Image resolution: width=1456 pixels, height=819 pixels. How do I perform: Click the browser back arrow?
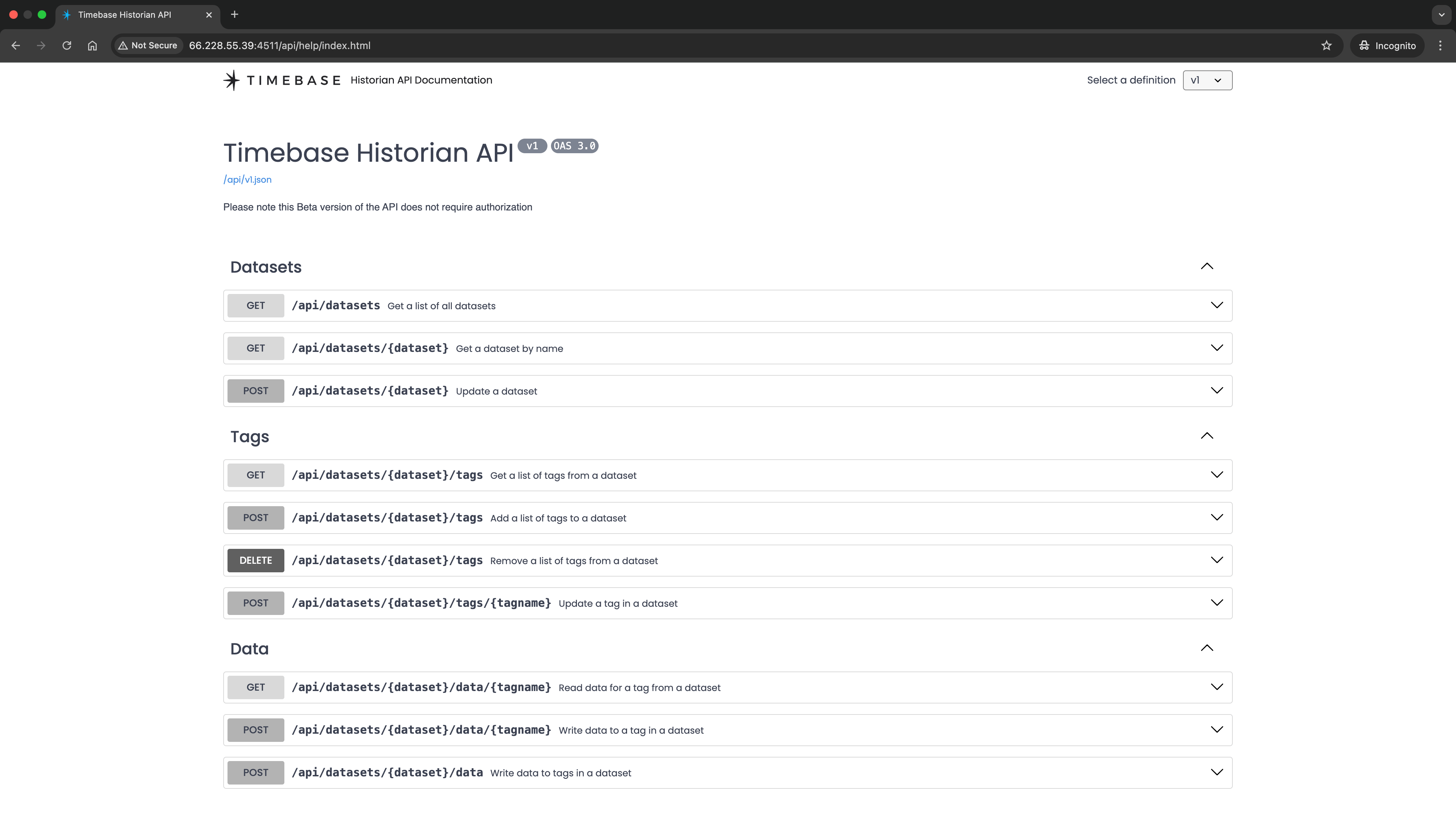point(15,45)
